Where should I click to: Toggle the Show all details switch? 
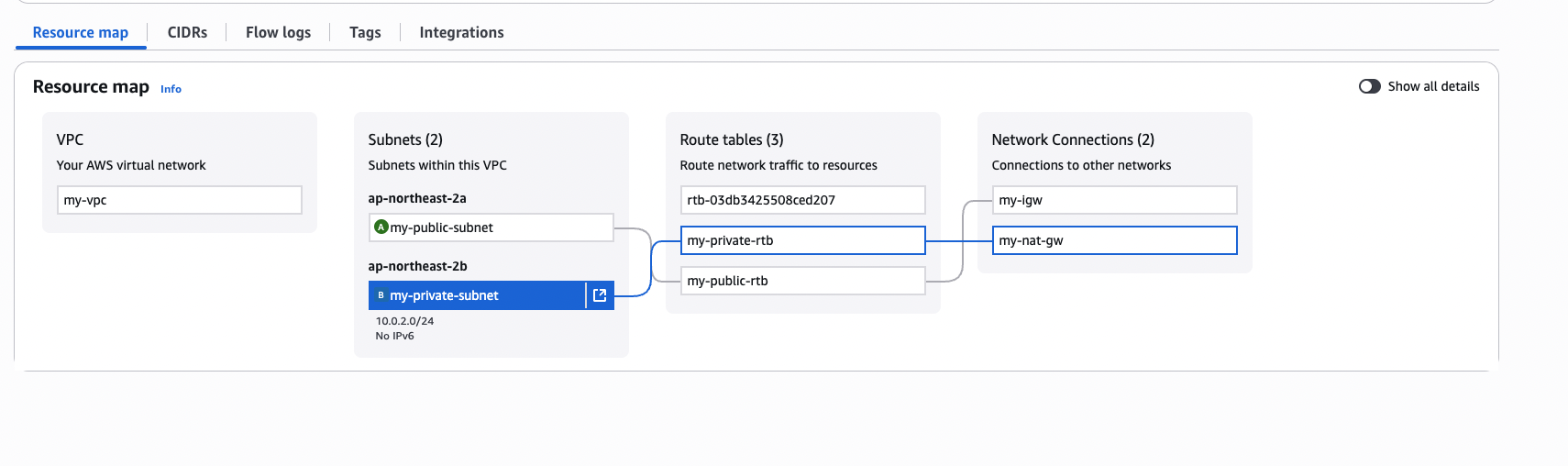pyautogui.click(x=1369, y=86)
